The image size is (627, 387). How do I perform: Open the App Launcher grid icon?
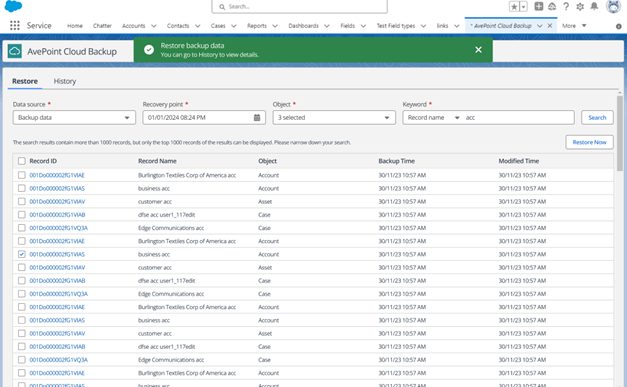click(15, 26)
